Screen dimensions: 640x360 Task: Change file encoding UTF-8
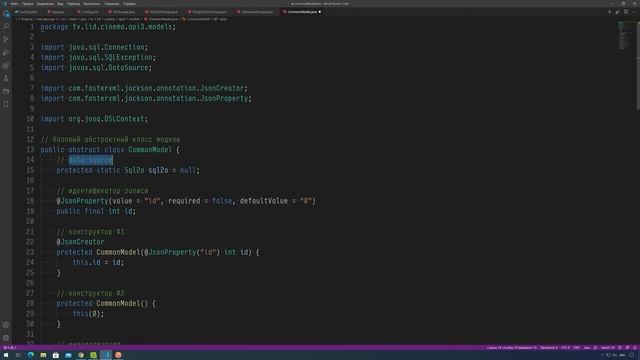[565, 348]
